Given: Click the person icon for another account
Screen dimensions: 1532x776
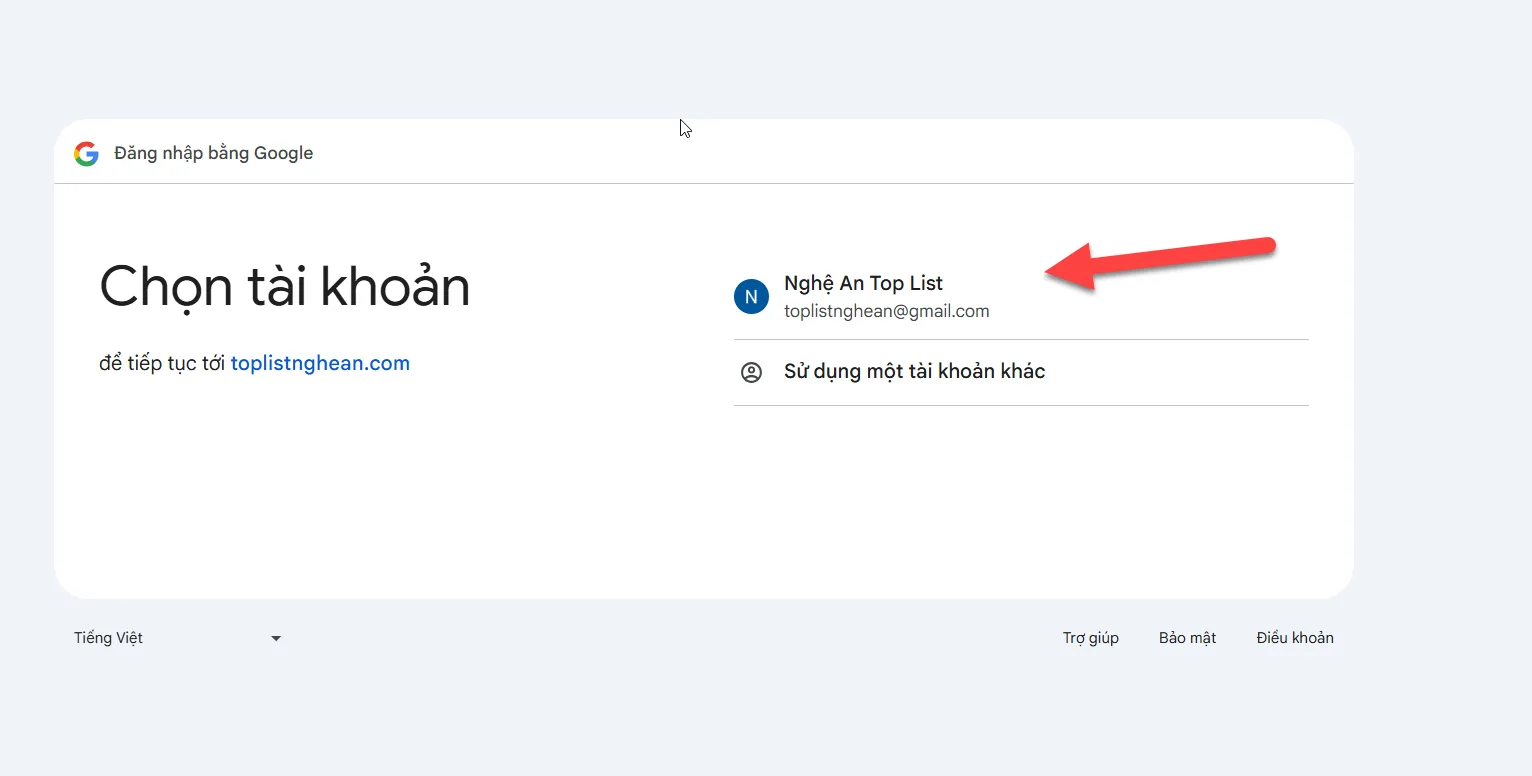Looking at the screenshot, I should pos(751,372).
